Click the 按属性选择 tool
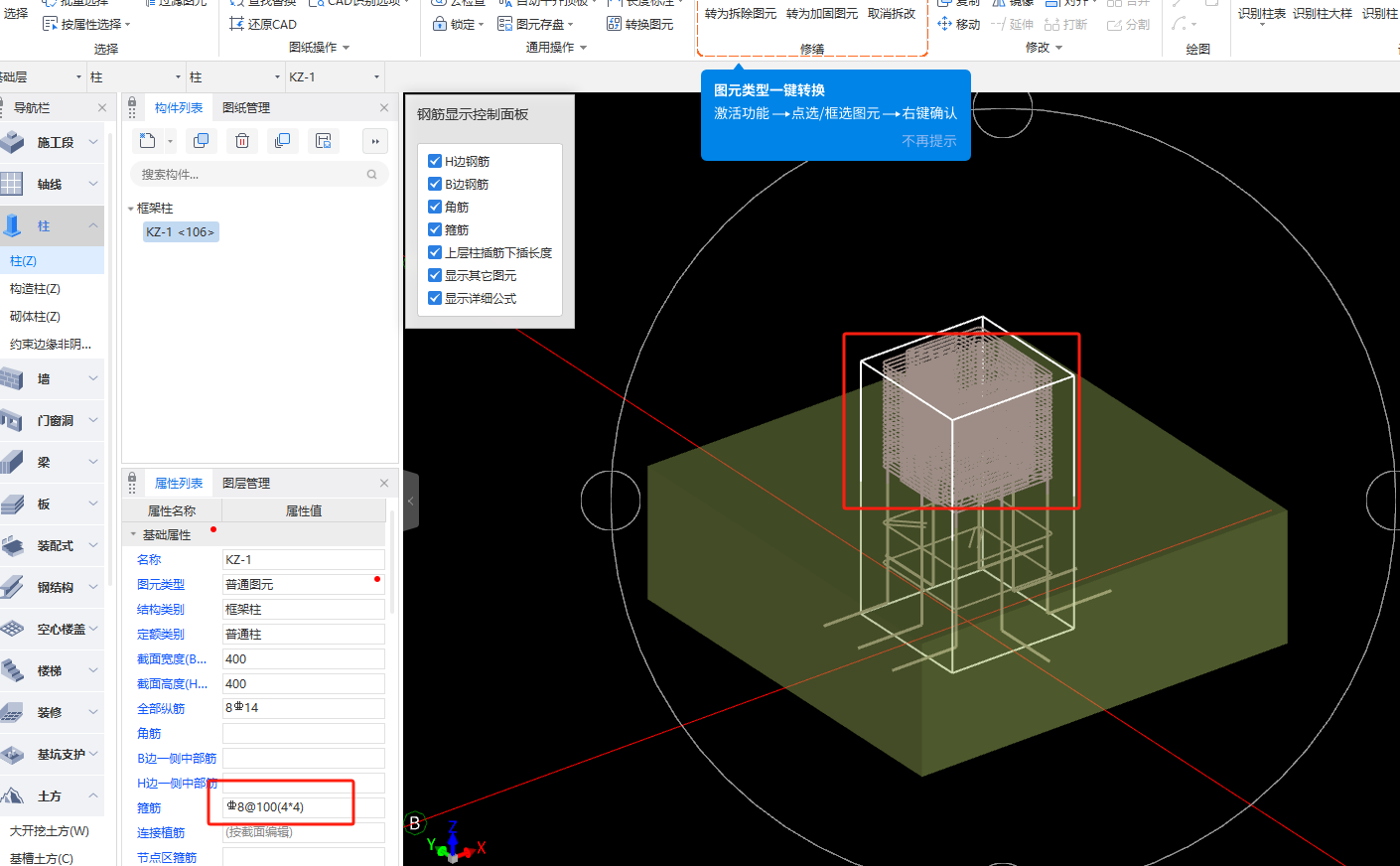The image size is (1400, 866). click(86, 24)
